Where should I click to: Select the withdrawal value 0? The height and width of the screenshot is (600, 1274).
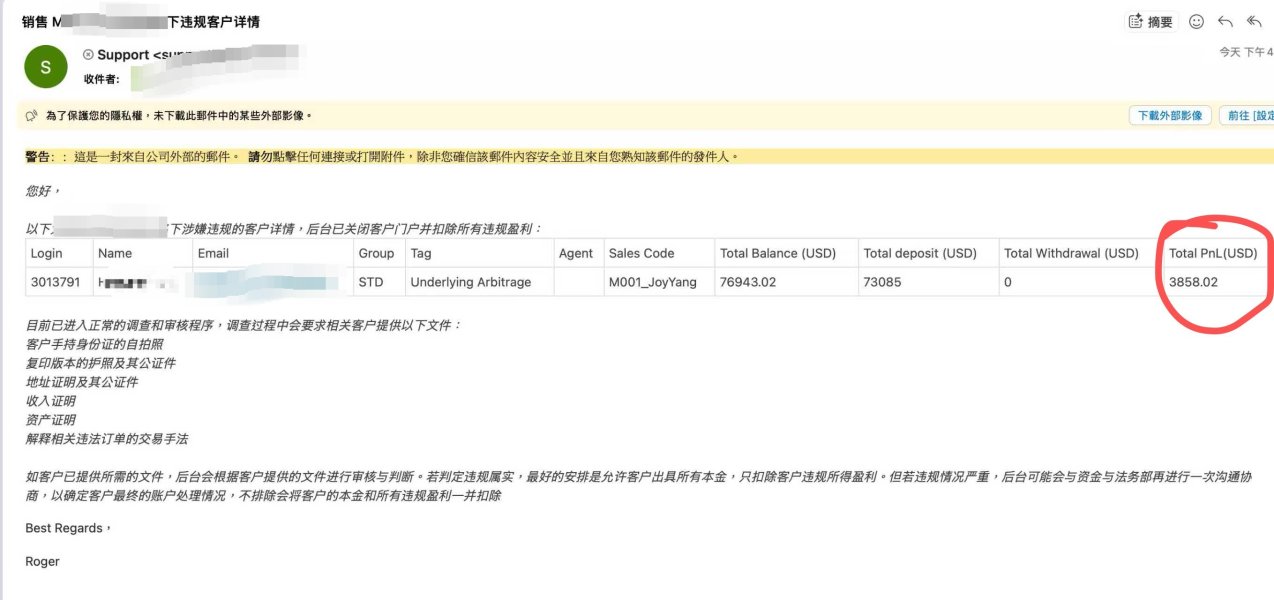tap(1008, 282)
